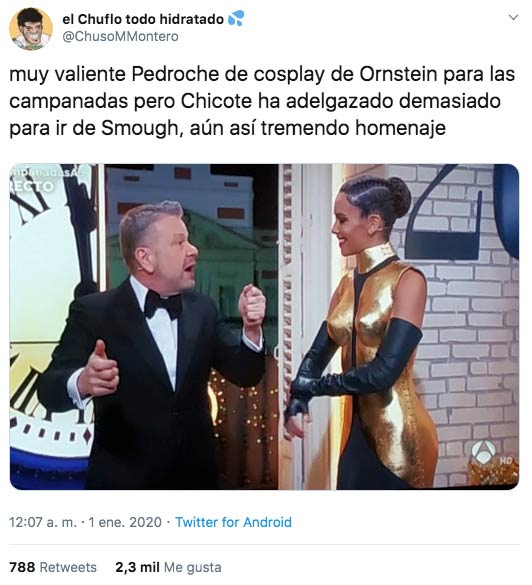
Task: Click the 12:07 a. m. timestamp
Action: pyautogui.click(x=43, y=522)
